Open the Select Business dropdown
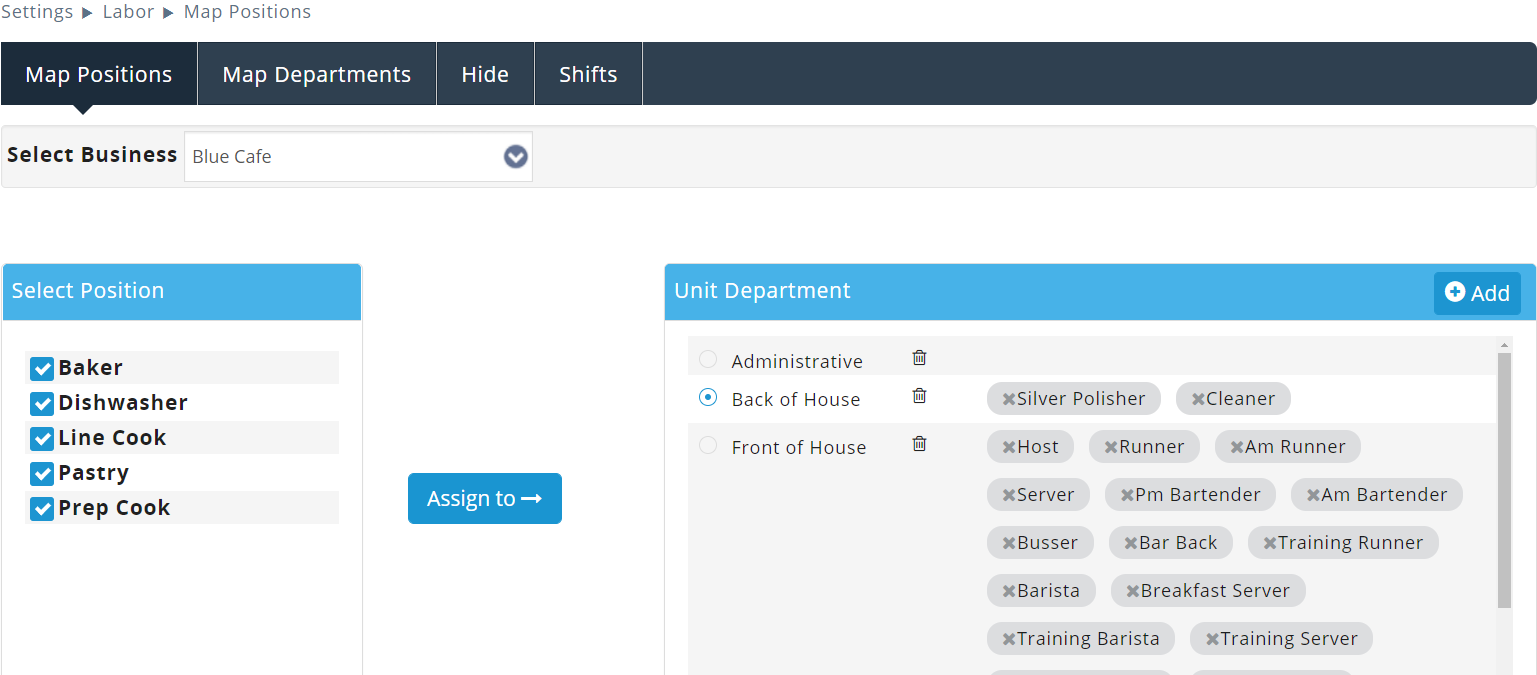Image resolution: width=1537 pixels, height=675 pixels. (x=357, y=157)
